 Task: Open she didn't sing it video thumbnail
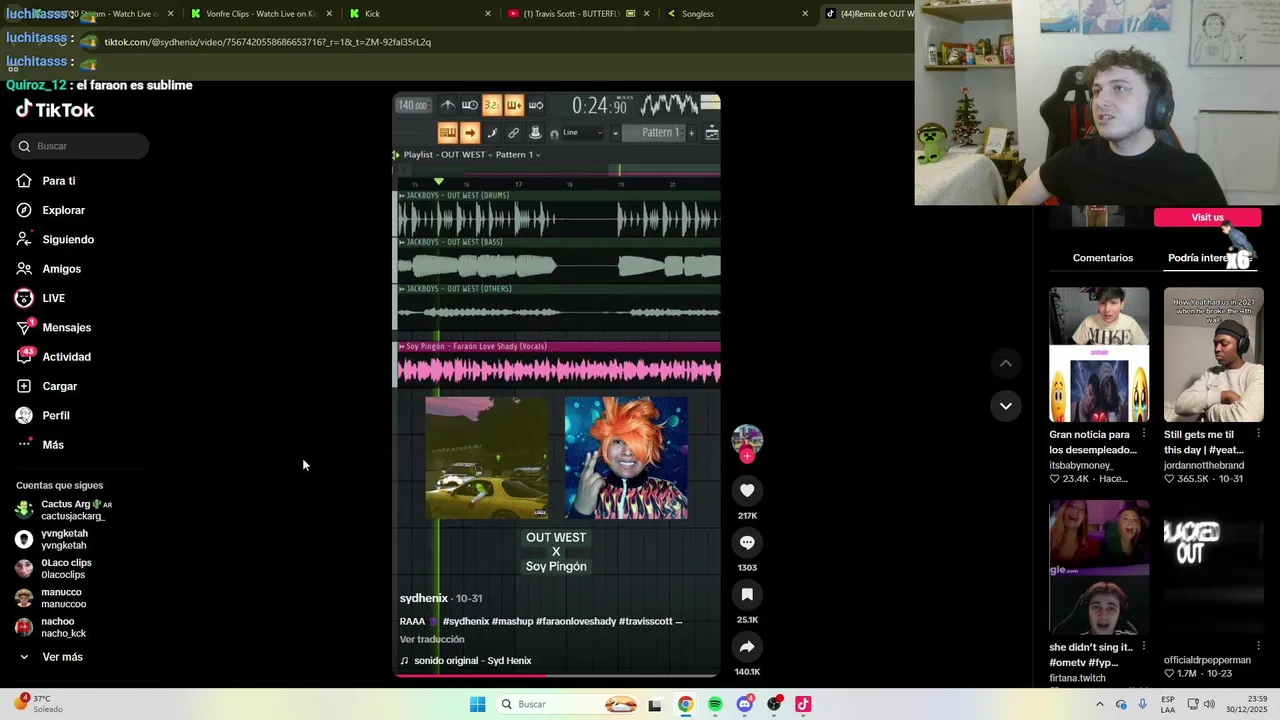point(1099,567)
